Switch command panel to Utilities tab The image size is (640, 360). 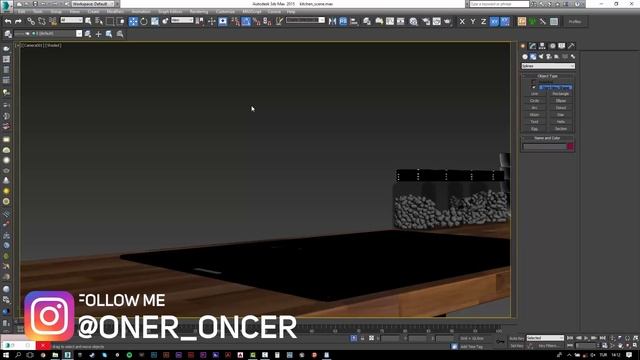[x=571, y=46]
